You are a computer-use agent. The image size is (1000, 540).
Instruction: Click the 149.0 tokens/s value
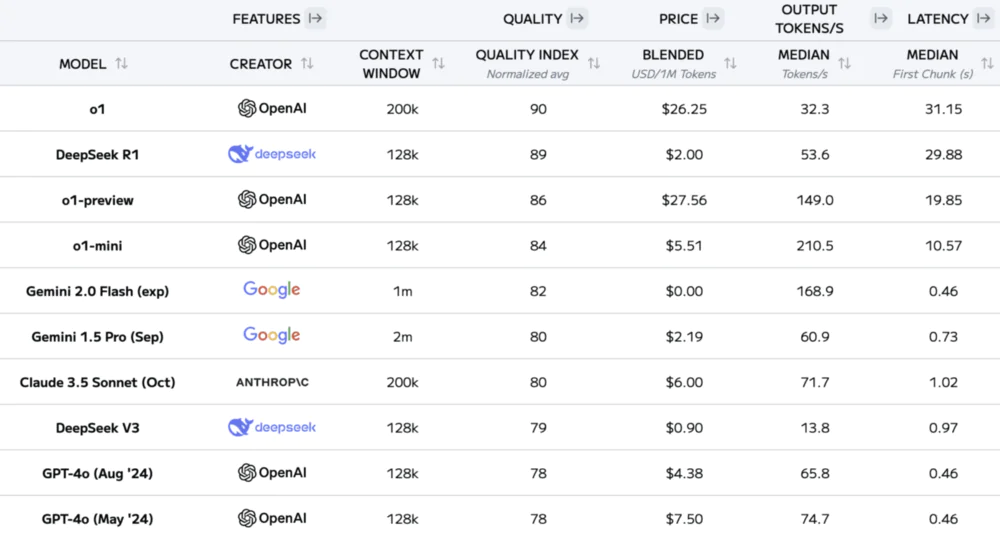click(815, 200)
